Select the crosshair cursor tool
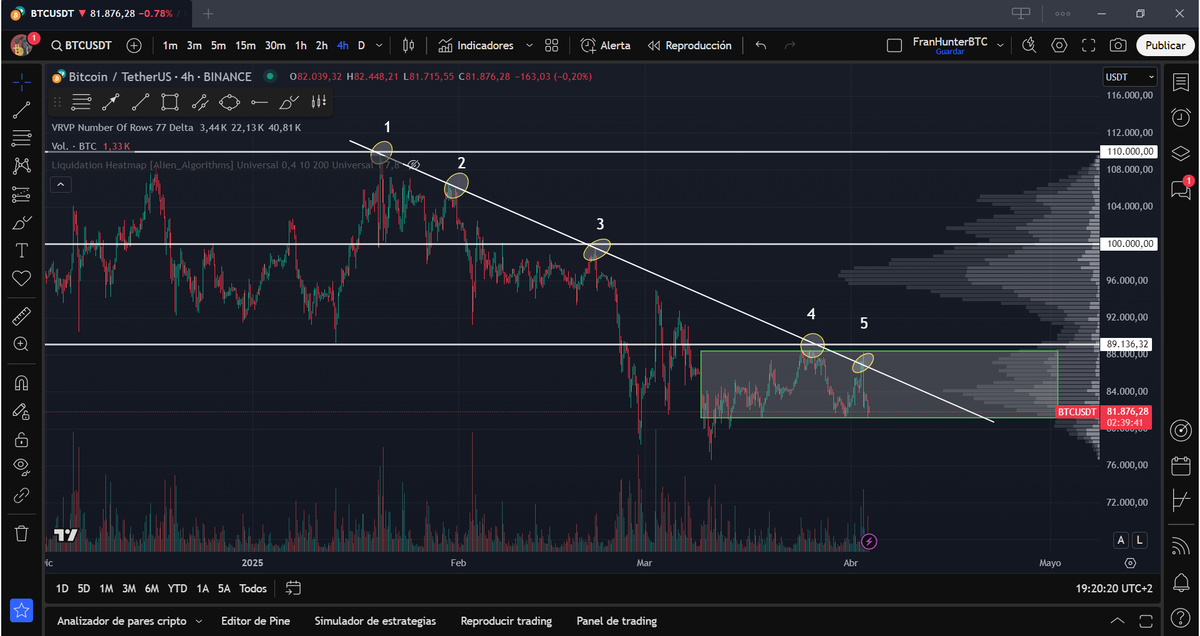The image size is (1200, 636). coord(21,83)
